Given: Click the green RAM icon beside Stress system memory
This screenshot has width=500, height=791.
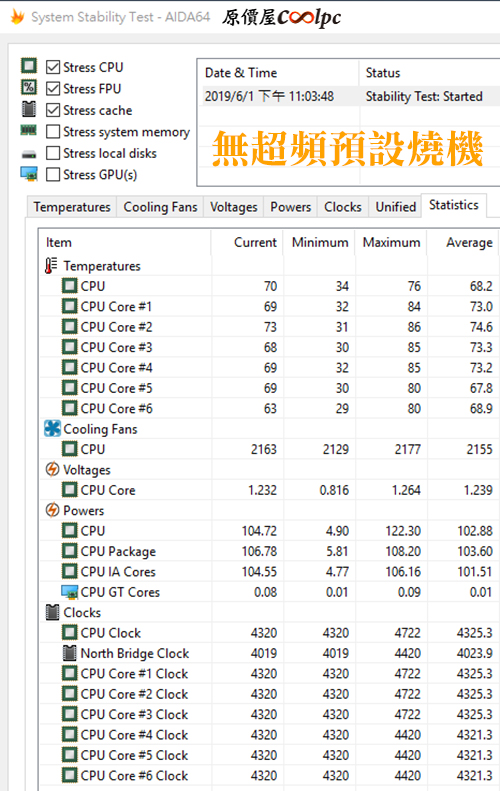Looking at the screenshot, I should coord(28,131).
